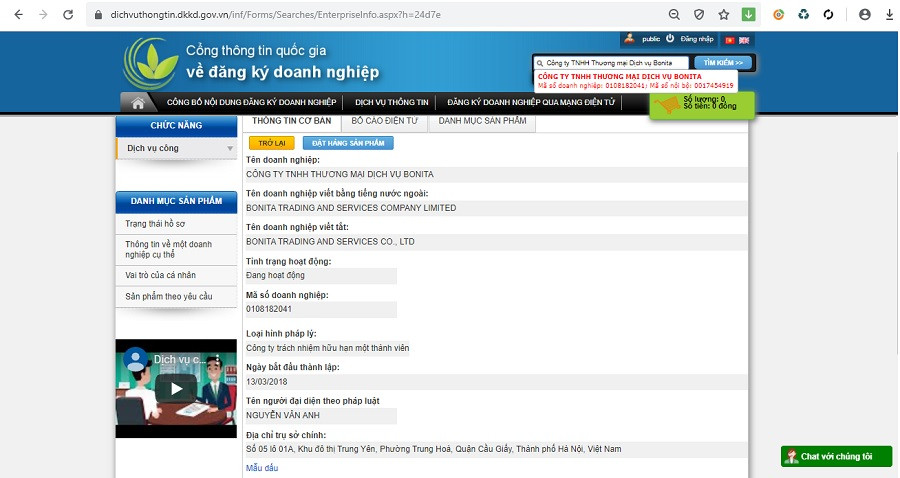Open Sản phẩm theo yêu cầu sidebar item

pos(176,297)
